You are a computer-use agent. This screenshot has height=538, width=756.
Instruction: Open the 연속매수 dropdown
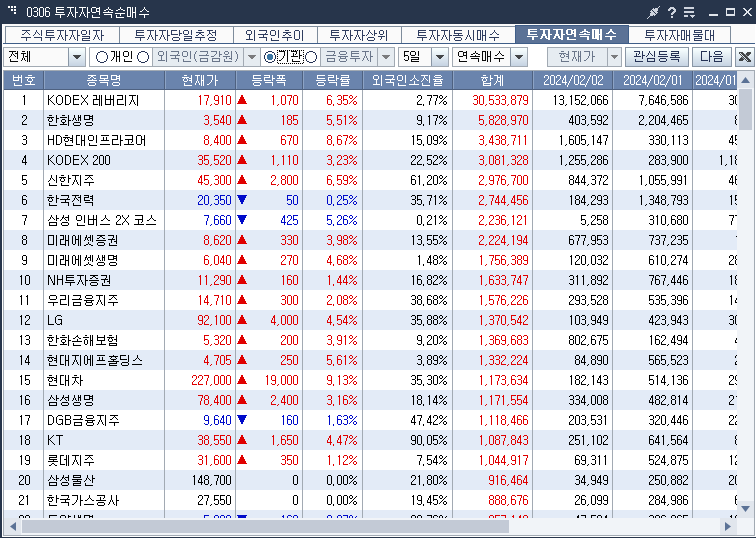[519, 57]
